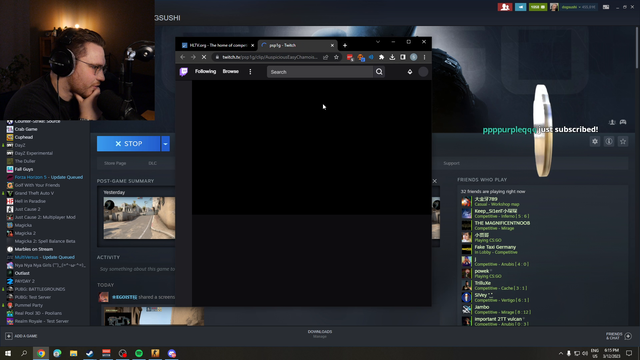Image resolution: width=640 pixels, height=360 pixels.
Task: Open the Windows Start menu
Action: (8, 353)
